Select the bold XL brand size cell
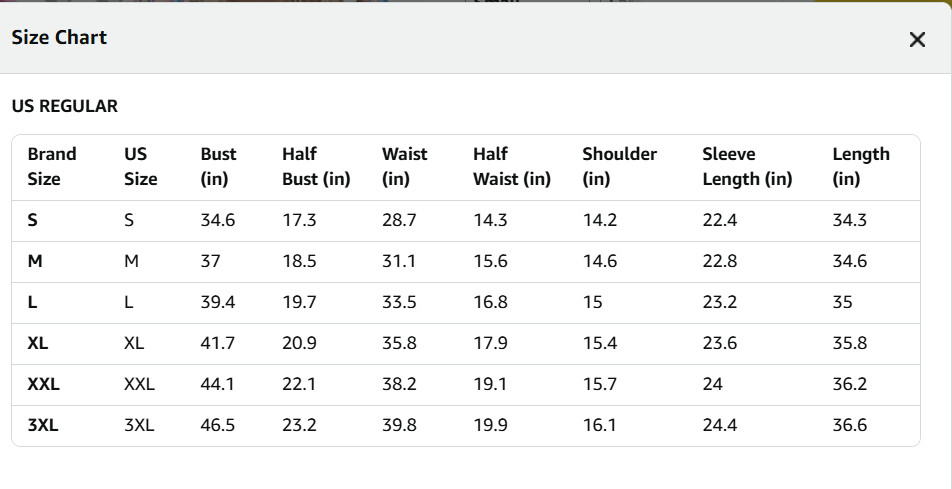This screenshot has width=952, height=489. (x=38, y=344)
